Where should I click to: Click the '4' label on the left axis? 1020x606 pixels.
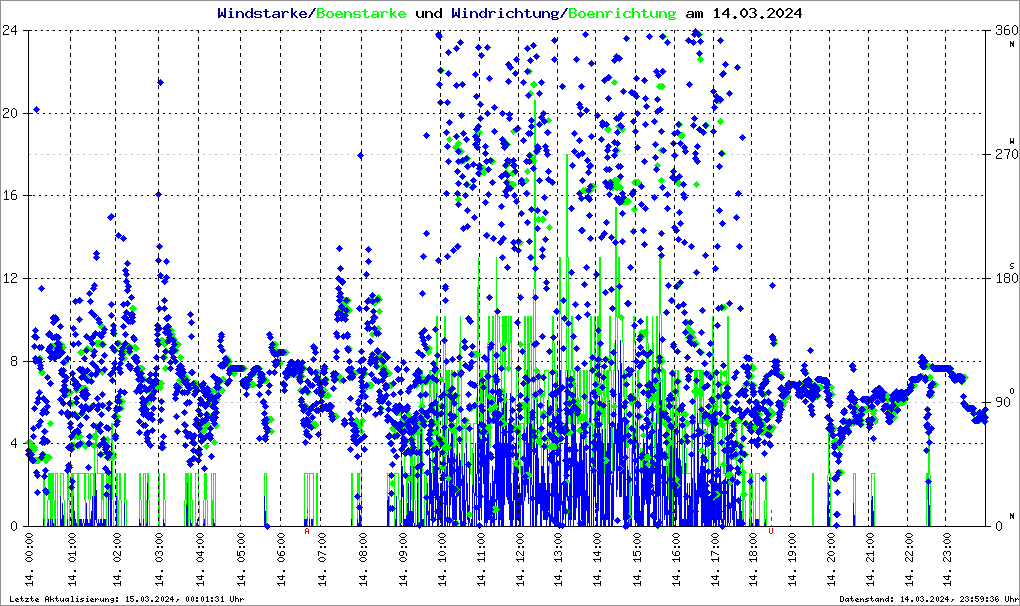(14, 443)
